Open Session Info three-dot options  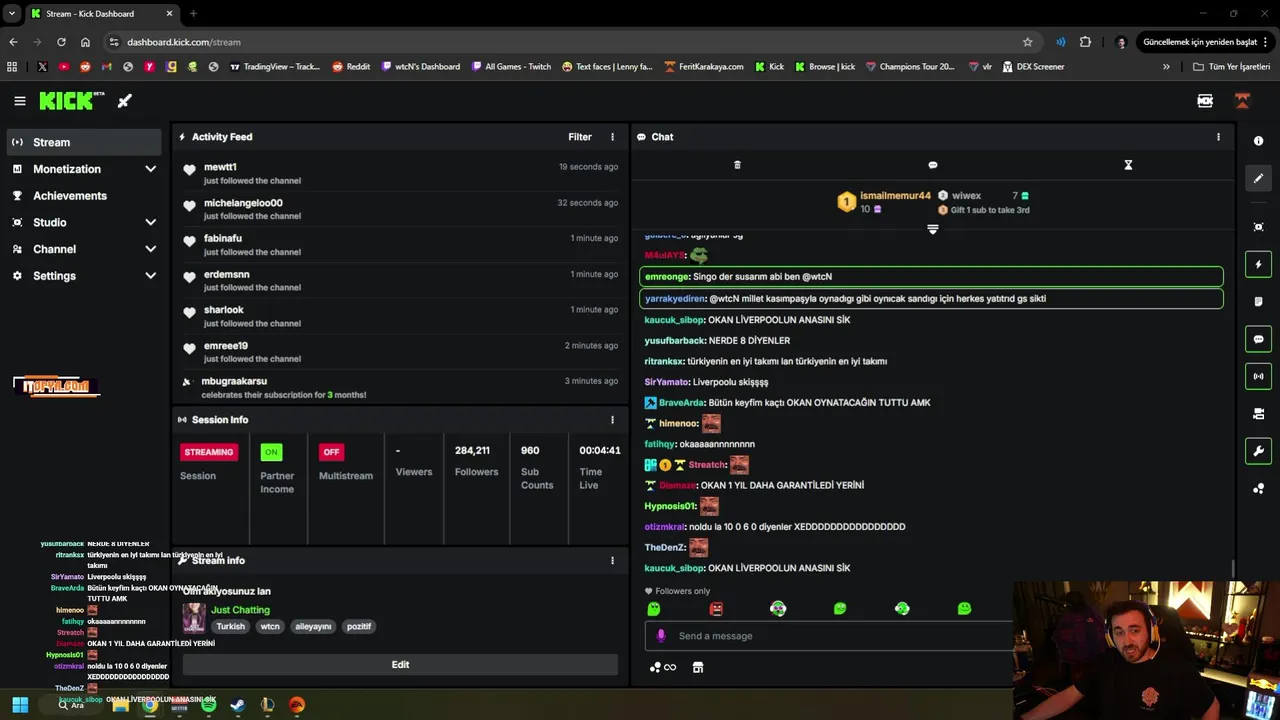click(612, 420)
